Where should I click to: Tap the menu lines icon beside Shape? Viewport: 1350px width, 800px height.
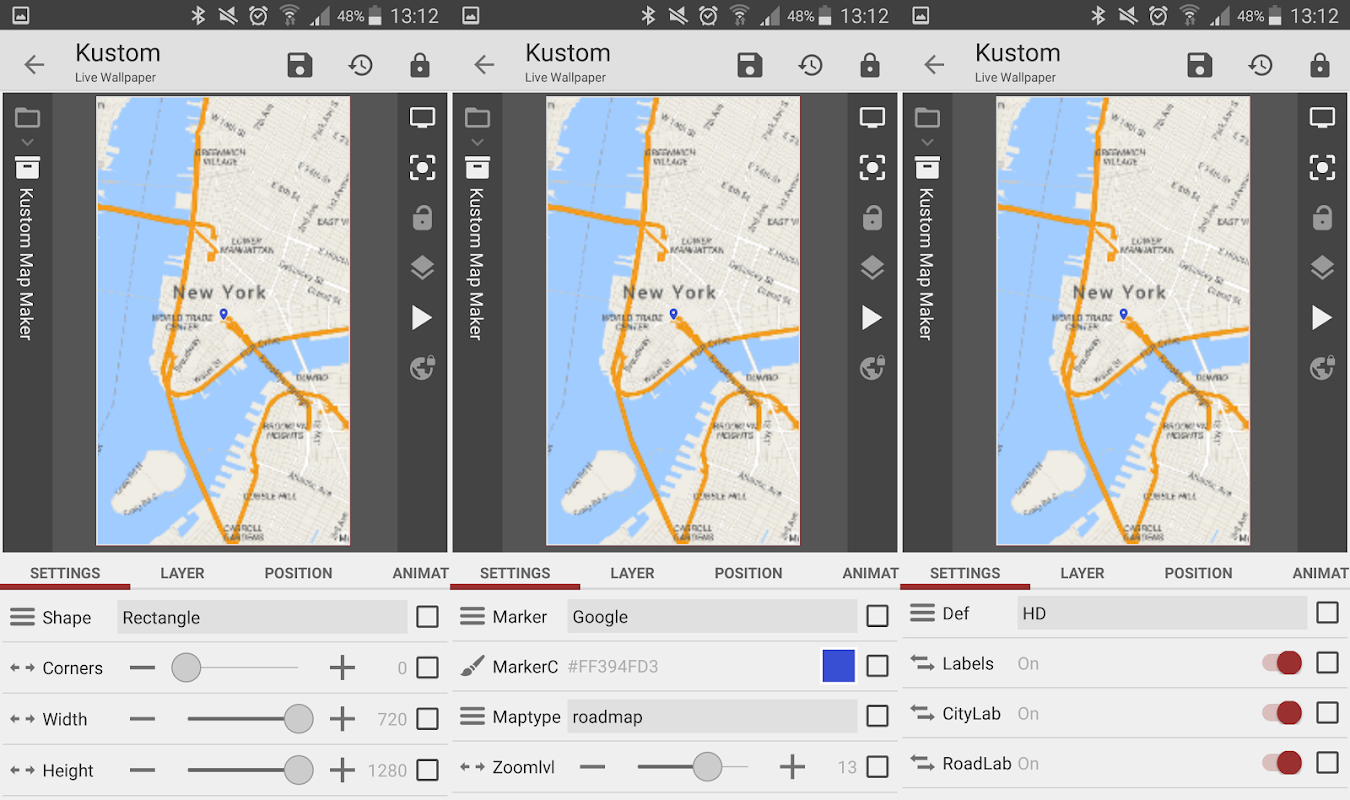click(22, 617)
